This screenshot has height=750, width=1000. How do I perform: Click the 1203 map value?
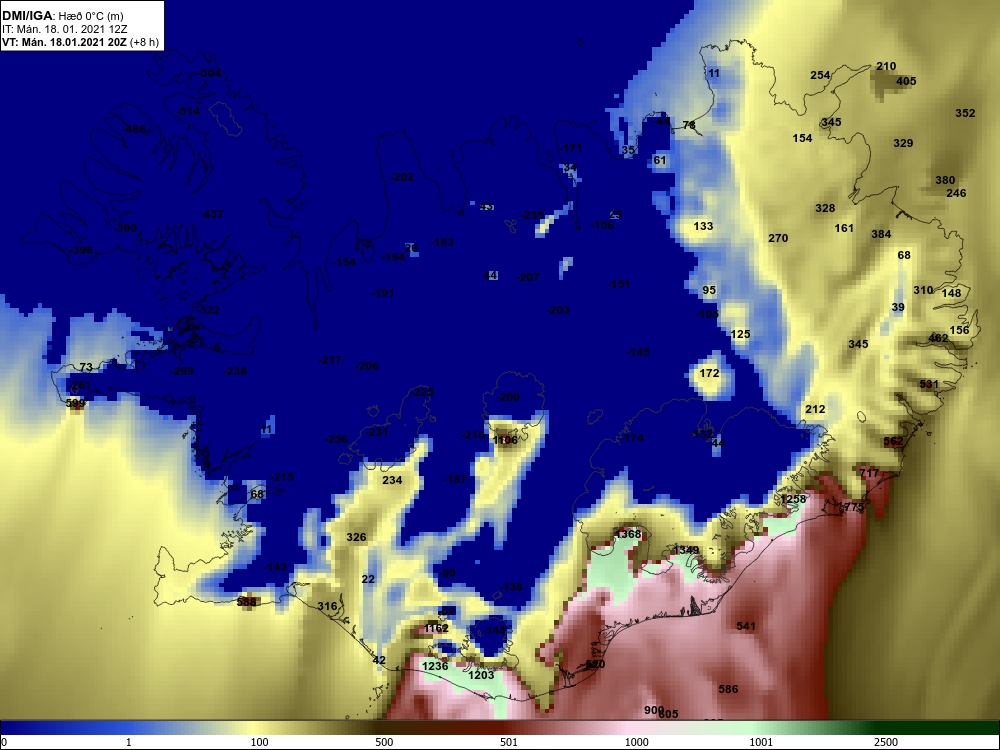pyautogui.click(x=482, y=675)
